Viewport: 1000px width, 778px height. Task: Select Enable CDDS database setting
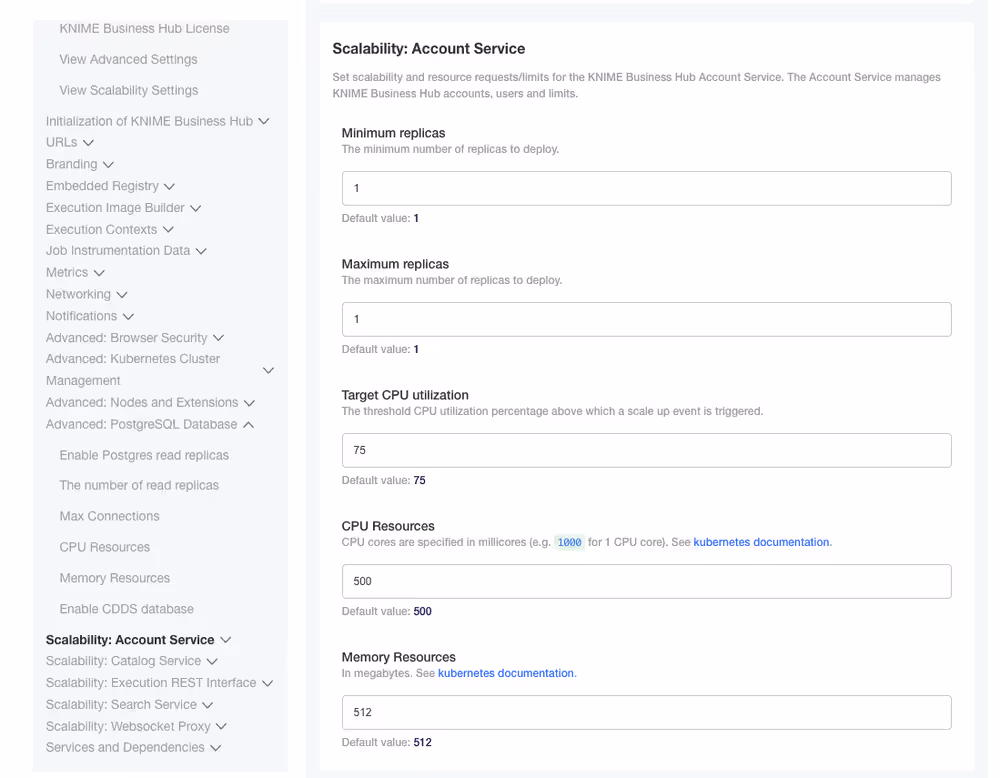click(124, 608)
